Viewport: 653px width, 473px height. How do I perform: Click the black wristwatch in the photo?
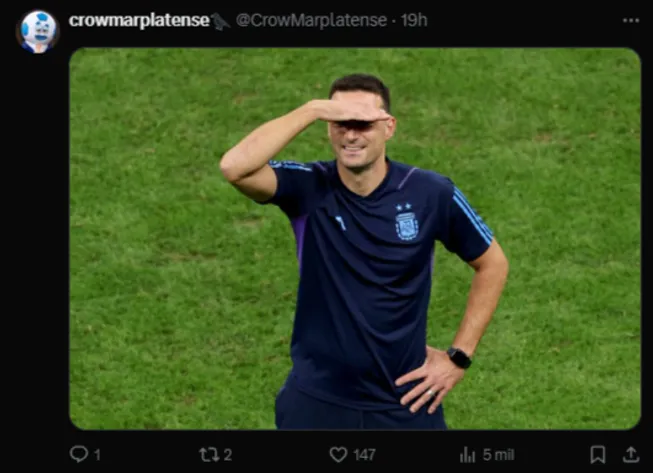click(x=459, y=357)
